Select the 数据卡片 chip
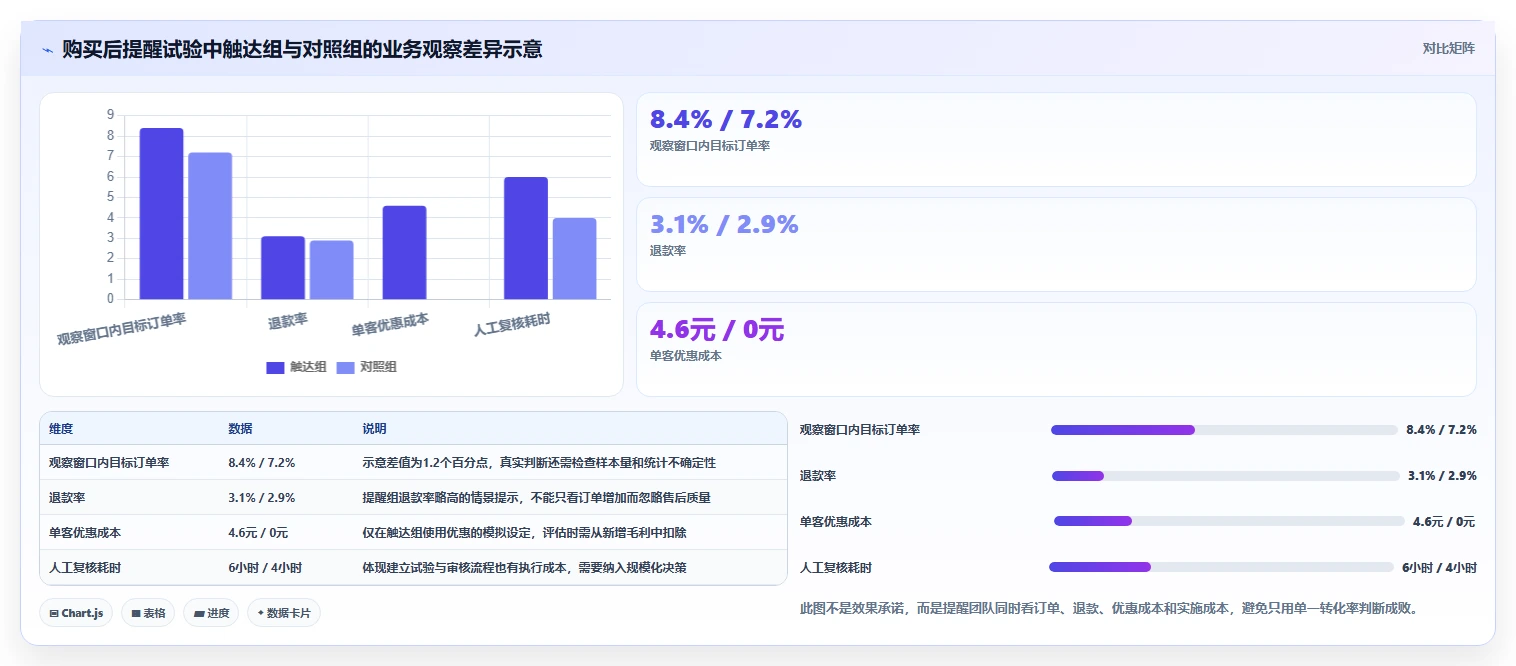Screen dimensions: 1516x666 coord(284,613)
